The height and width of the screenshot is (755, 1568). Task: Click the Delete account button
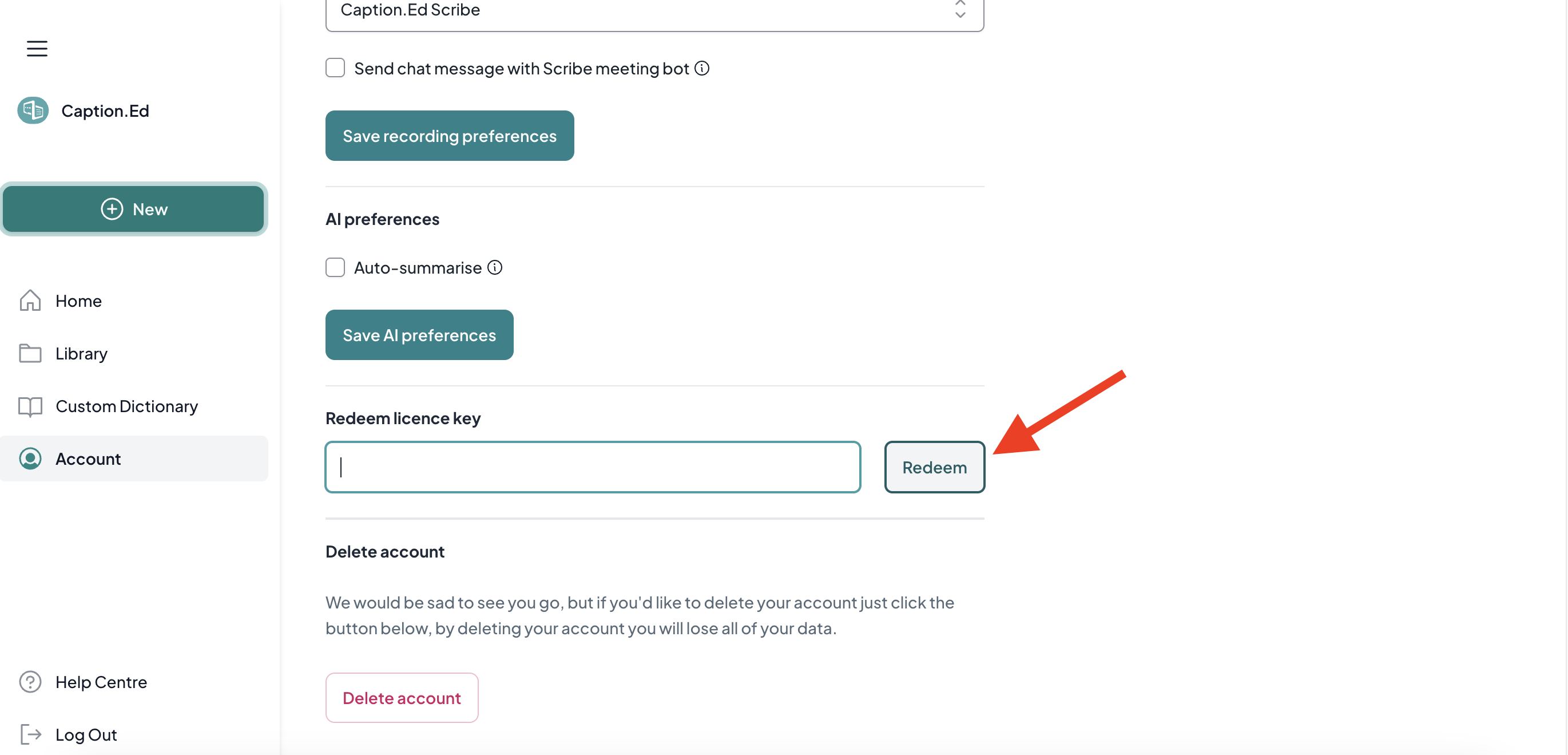402,698
